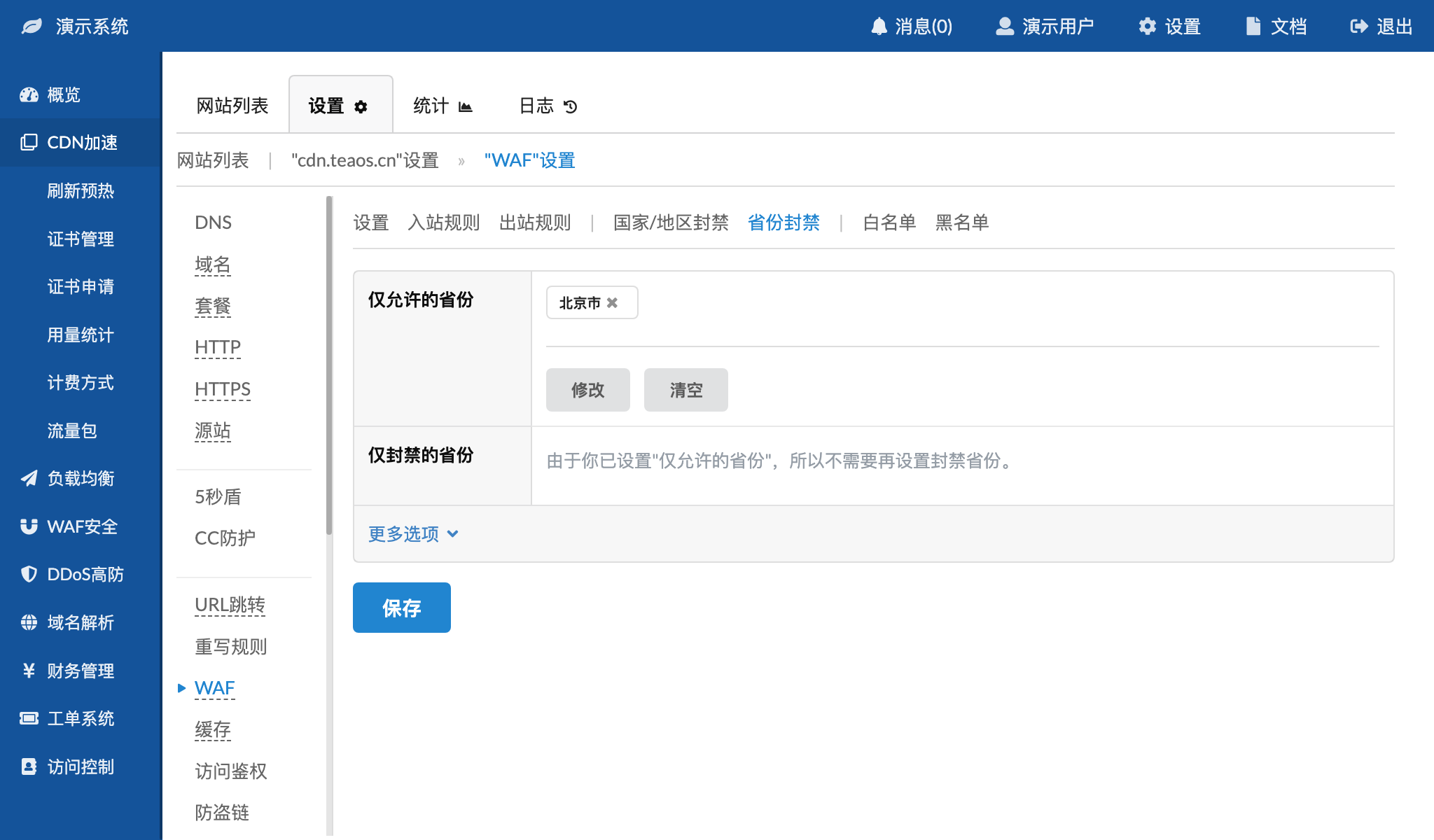Click the overview dashboard gauge icon
This screenshot has width=1434, height=840.
click(29, 95)
